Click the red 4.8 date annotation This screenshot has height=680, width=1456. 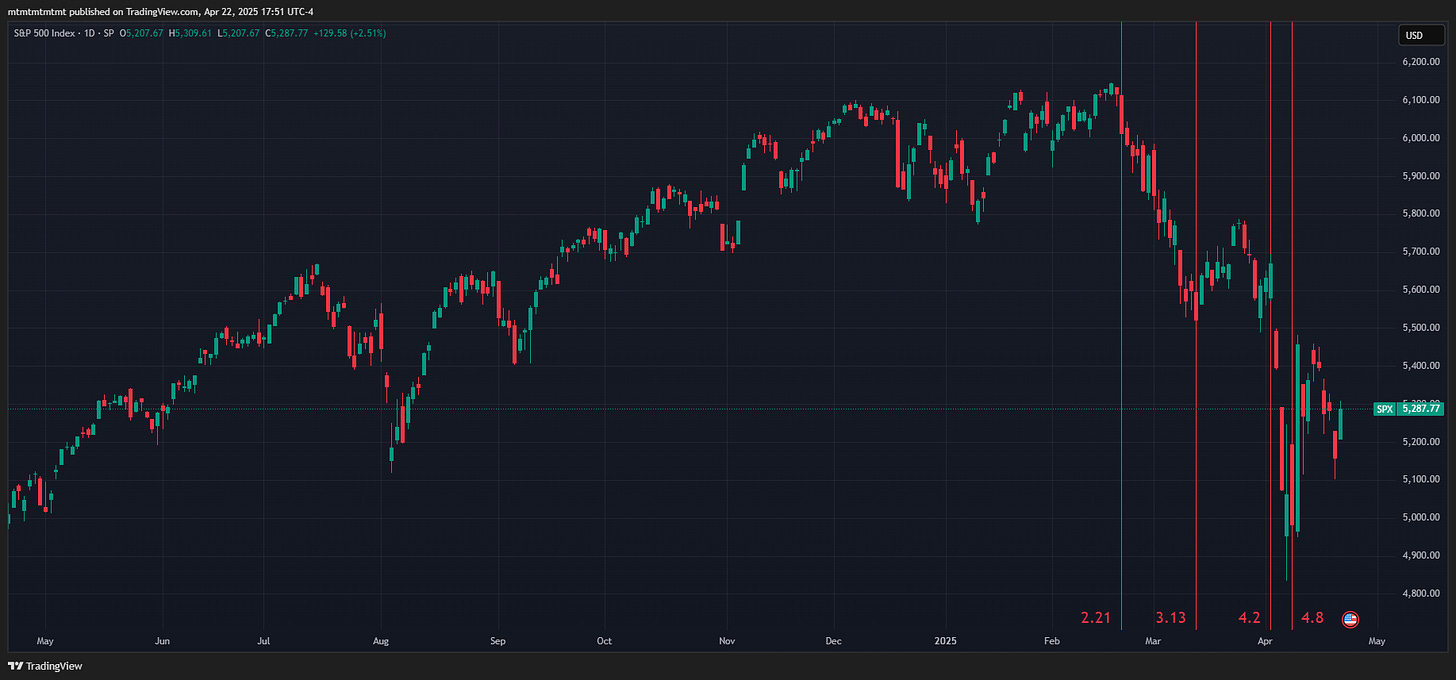[1312, 618]
